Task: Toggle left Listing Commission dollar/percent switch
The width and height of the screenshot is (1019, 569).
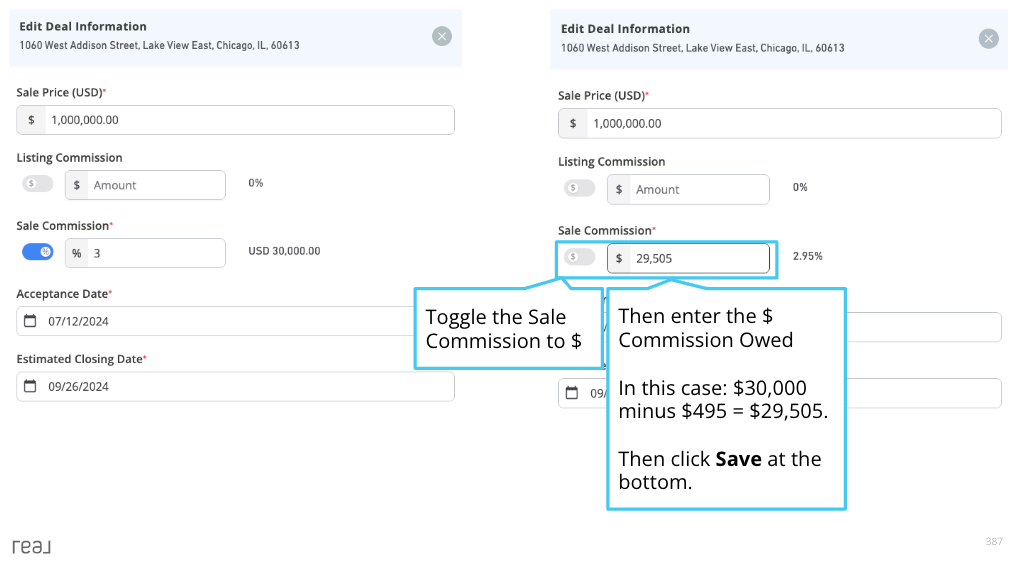Action: coord(37,184)
